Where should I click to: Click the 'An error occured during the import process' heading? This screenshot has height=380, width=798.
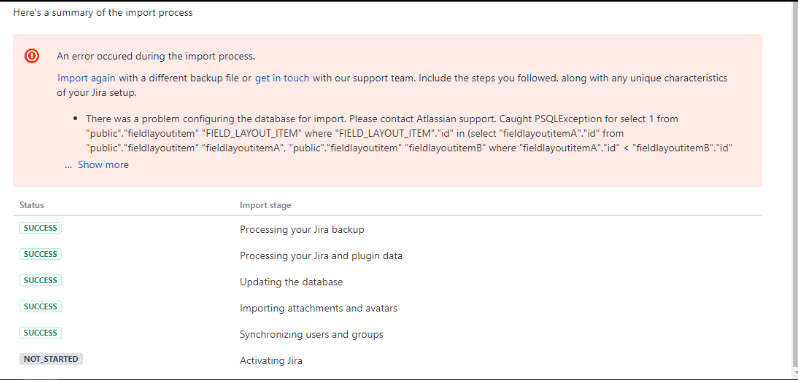coord(156,56)
